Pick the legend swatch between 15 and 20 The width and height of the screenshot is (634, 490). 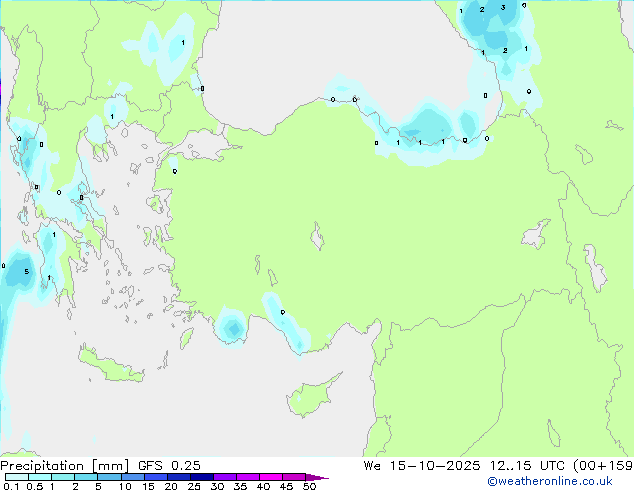[155, 477]
